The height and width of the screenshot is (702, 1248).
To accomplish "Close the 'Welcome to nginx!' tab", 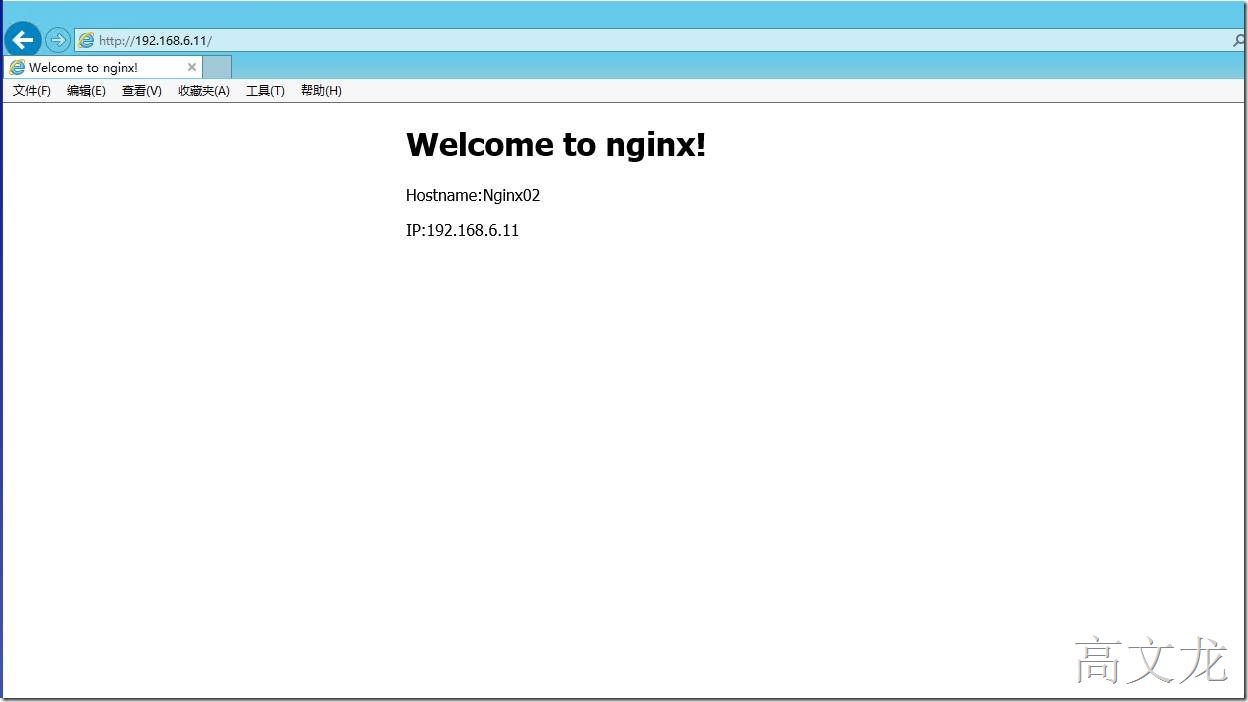I will coord(192,68).
